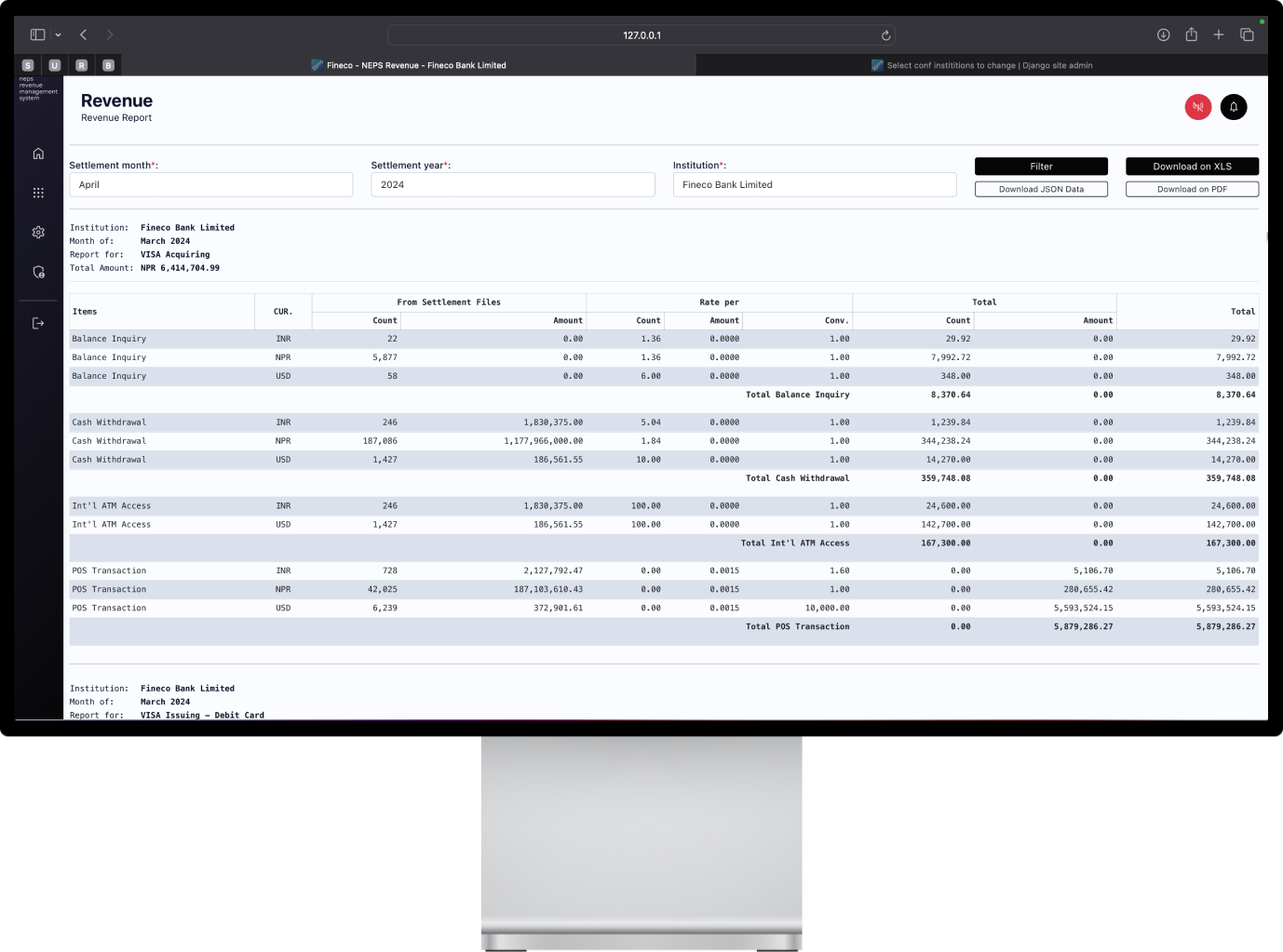The height and width of the screenshot is (952, 1283).
Task: Open the Settlement year dropdown
Action: point(512,184)
